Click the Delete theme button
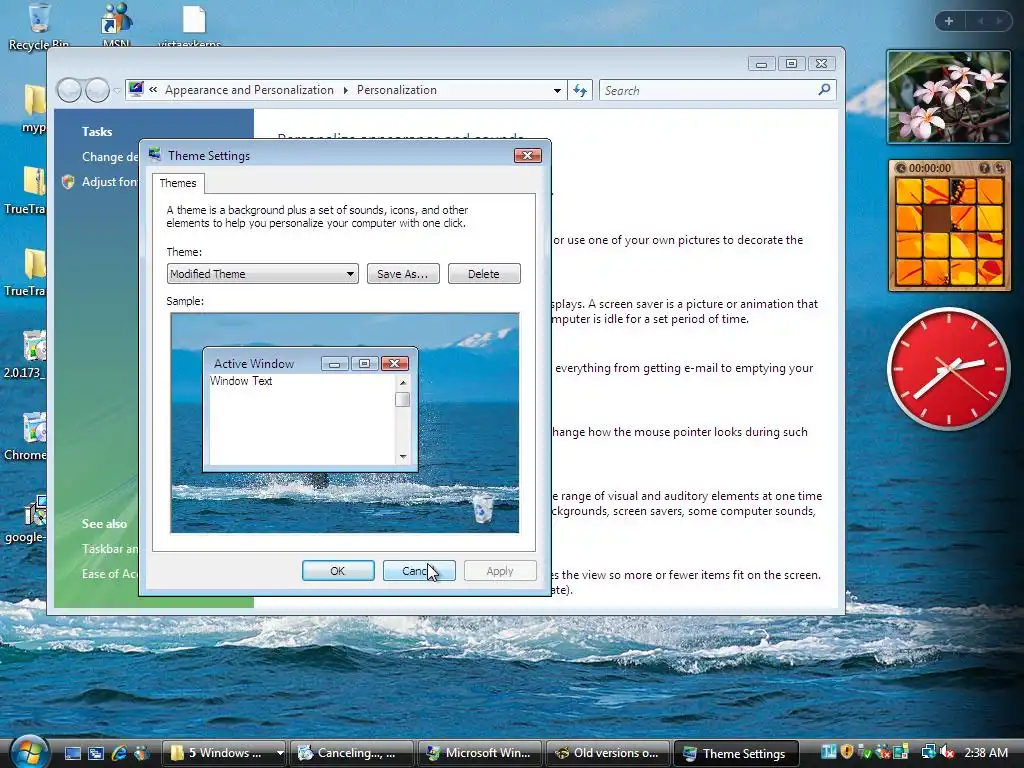The height and width of the screenshot is (768, 1024). tap(484, 274)
